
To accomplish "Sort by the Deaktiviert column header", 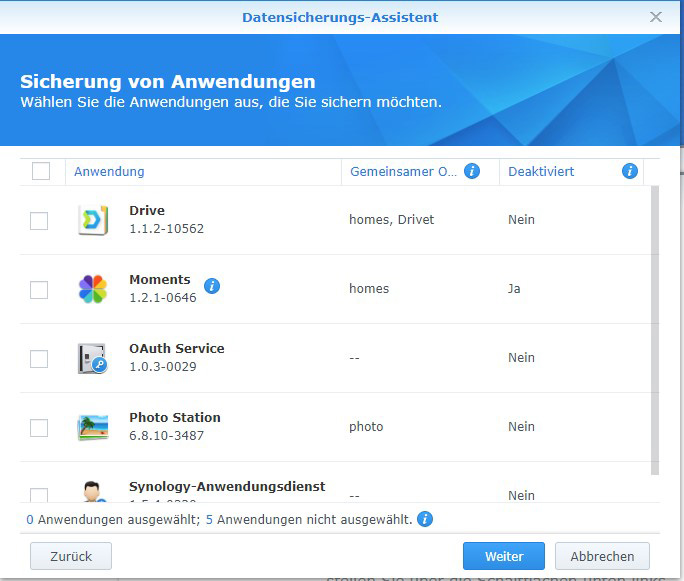I will click(571, 171).
